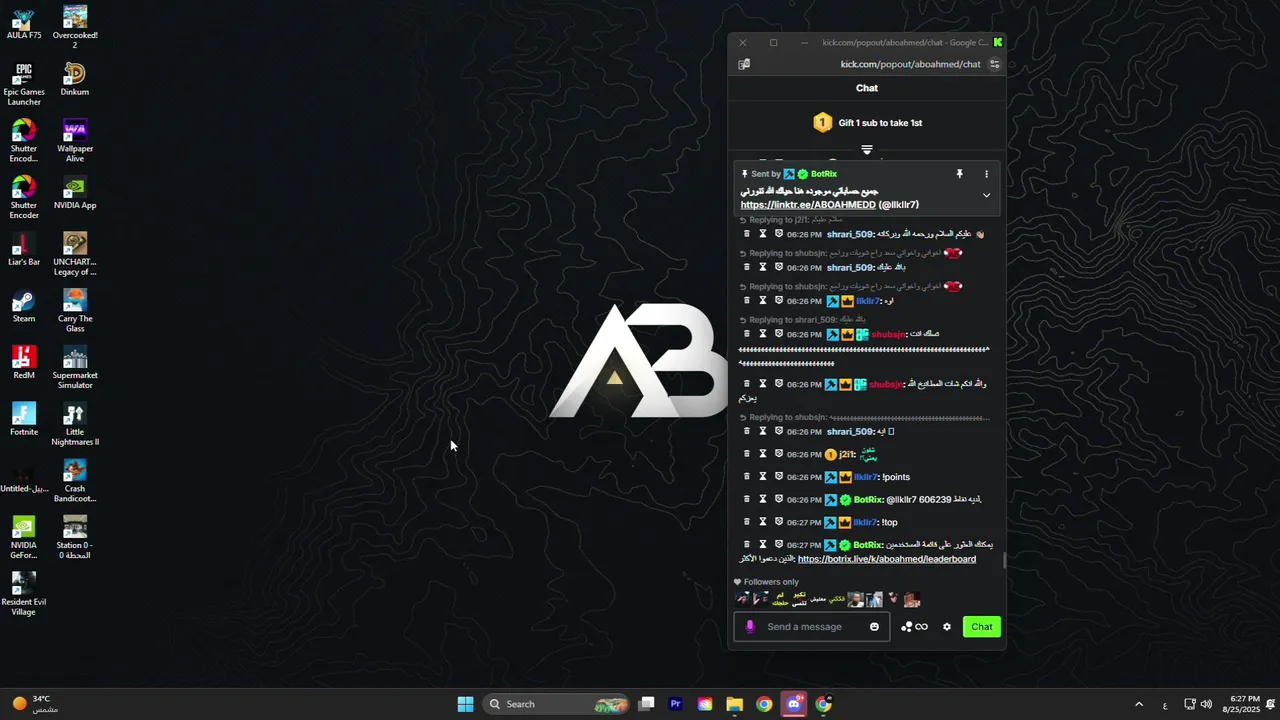Select the Dinkum desktop icon
This screenshot has width=1280, height=720.
click(x=75, y=79)
